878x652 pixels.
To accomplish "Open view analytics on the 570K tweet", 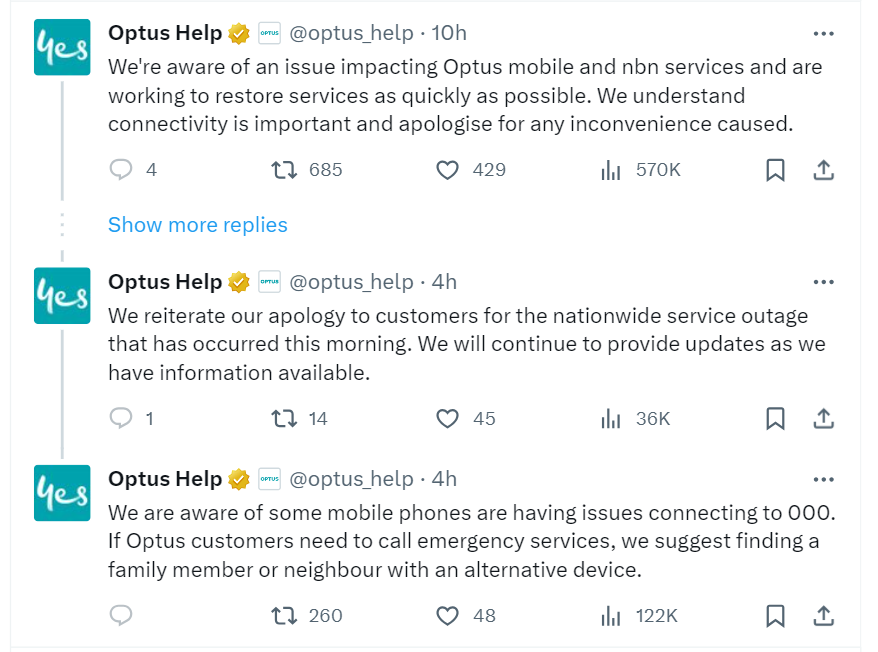I will click(x=611, y=170).
